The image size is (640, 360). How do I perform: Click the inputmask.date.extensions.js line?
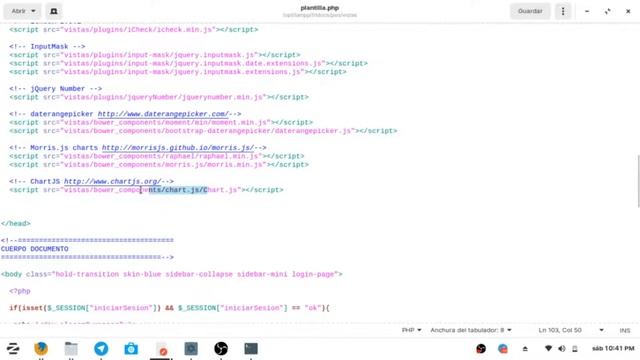coord(188,63)
